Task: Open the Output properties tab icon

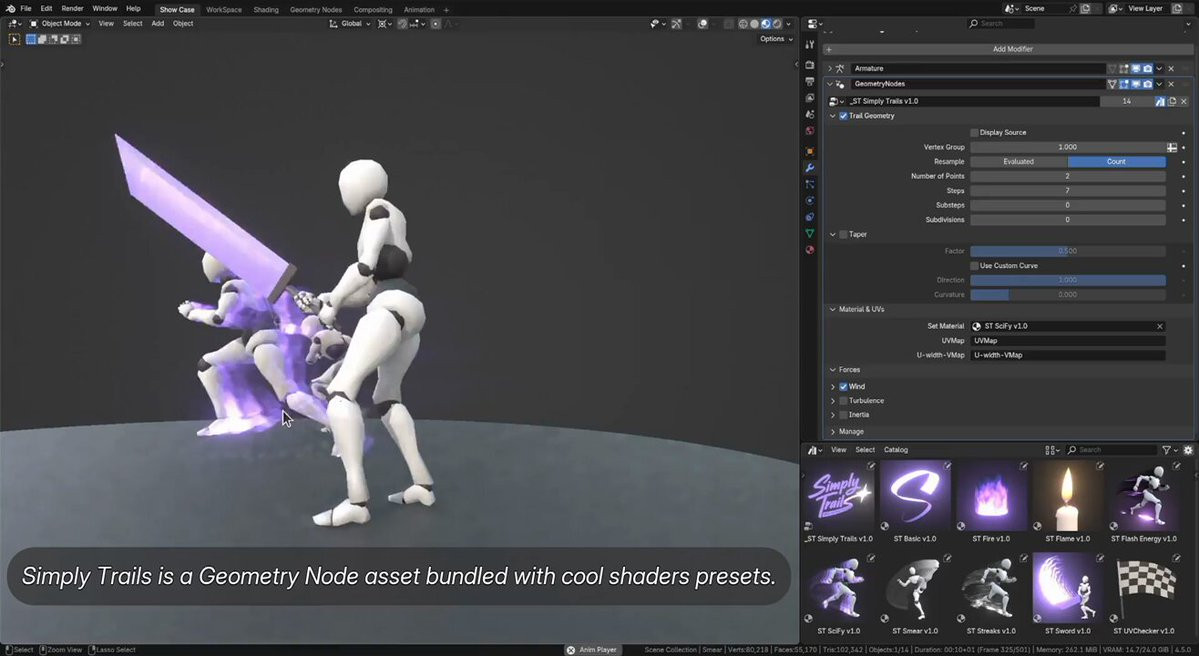Action: pos(810,82)
